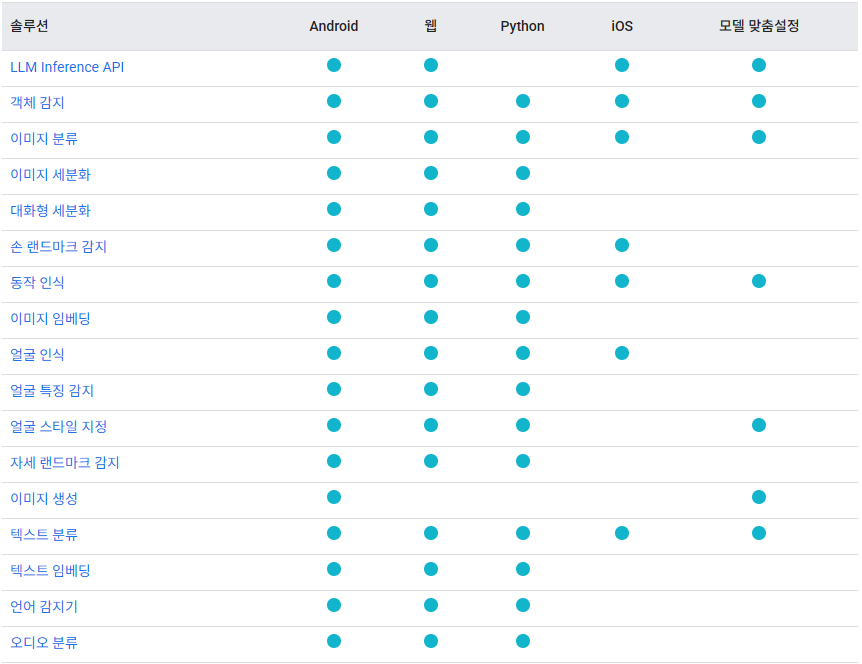Screen dimensions: 862x664
Task: Click the 모델 맞춤설정 dot for 동작 인식
Action: [759, 281]
